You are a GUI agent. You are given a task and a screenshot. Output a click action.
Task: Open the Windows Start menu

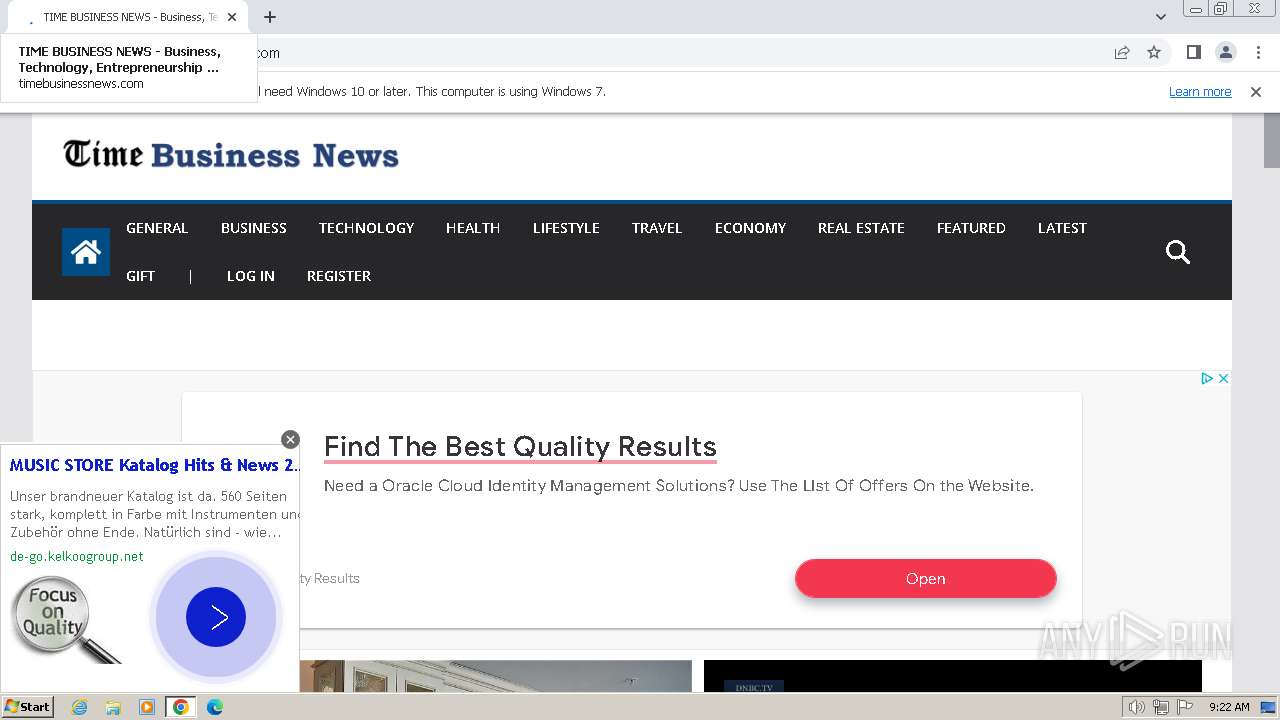[27, 707]
